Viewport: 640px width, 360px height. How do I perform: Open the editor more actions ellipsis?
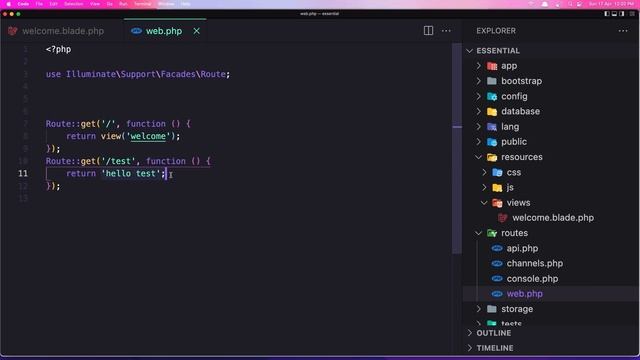446,31
